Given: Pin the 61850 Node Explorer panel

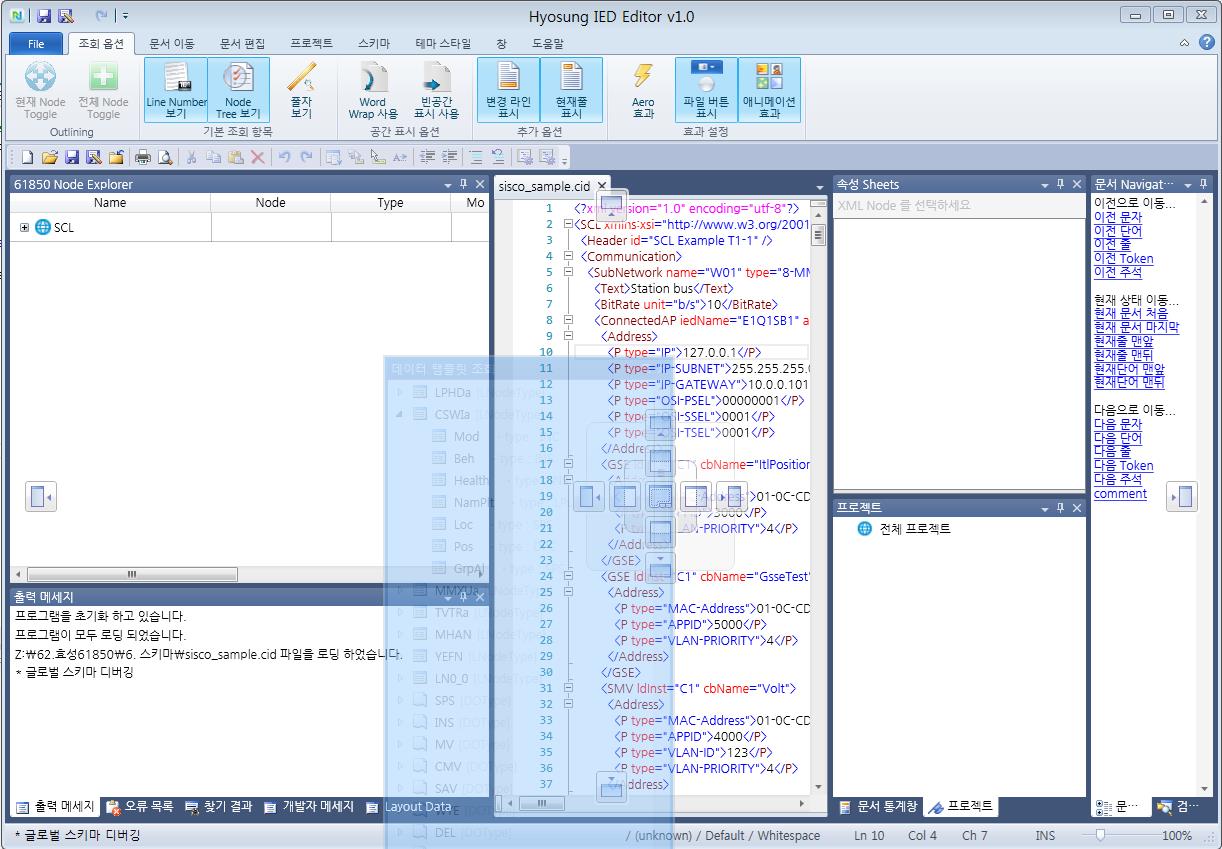Looking at the screenshot, I should click(x=463, y=185).
